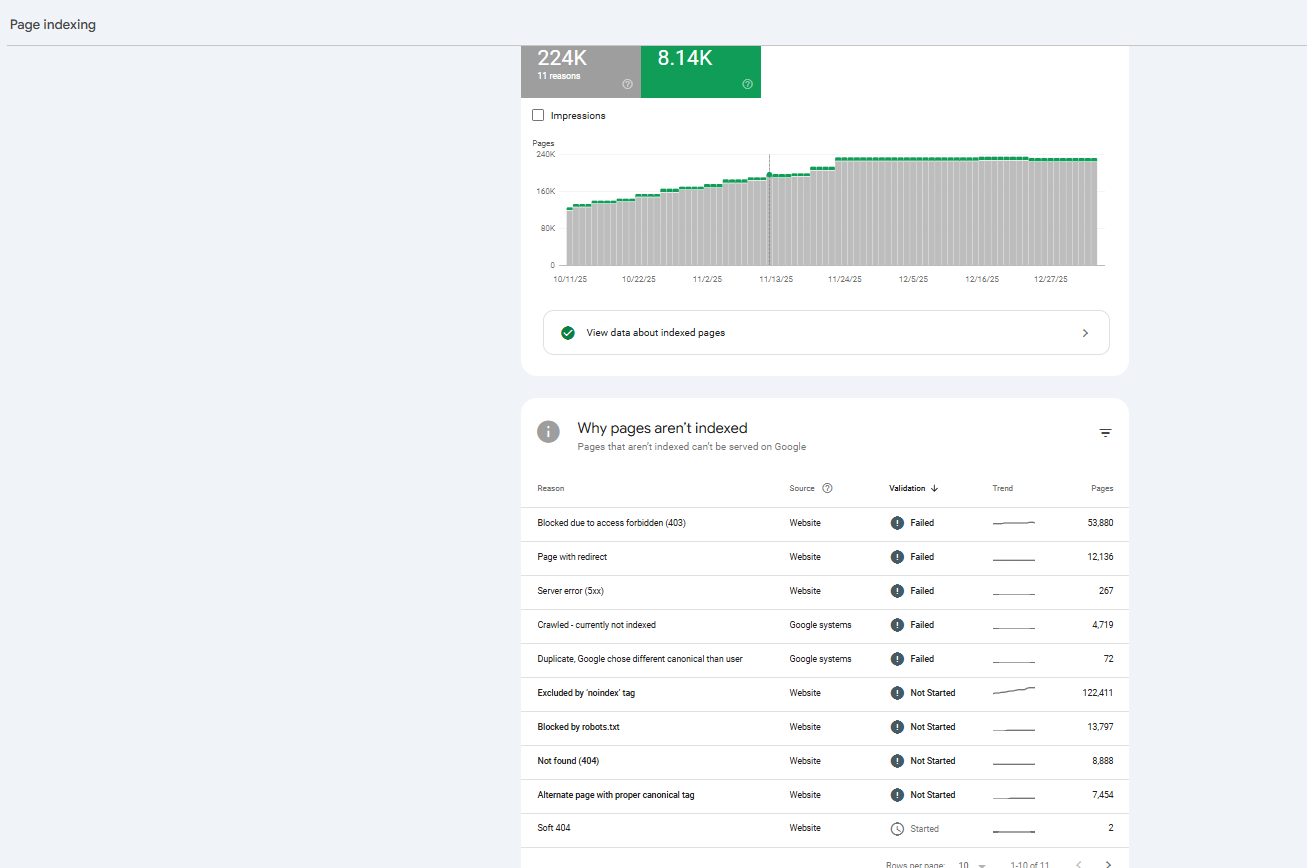Expand View data about indexed pages chevron
Image resolution: width=1307 pixels, height=868 pixels.
(x=1085, y=333)
